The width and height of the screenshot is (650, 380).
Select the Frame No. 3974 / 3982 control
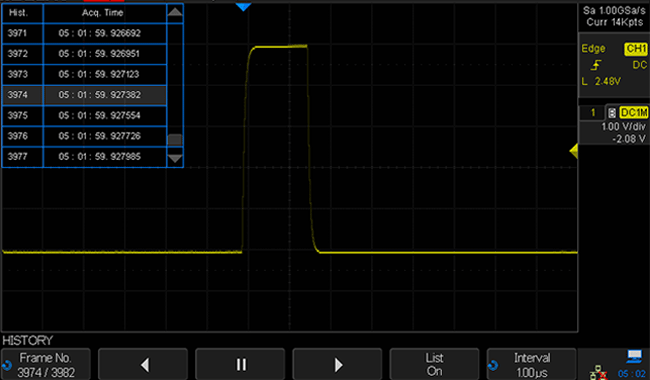coord(46,364)
